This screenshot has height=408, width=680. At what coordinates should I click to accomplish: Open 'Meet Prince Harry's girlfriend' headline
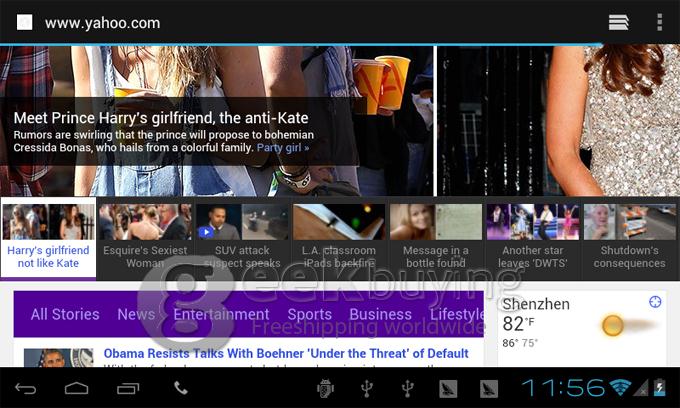click(161, 118)
